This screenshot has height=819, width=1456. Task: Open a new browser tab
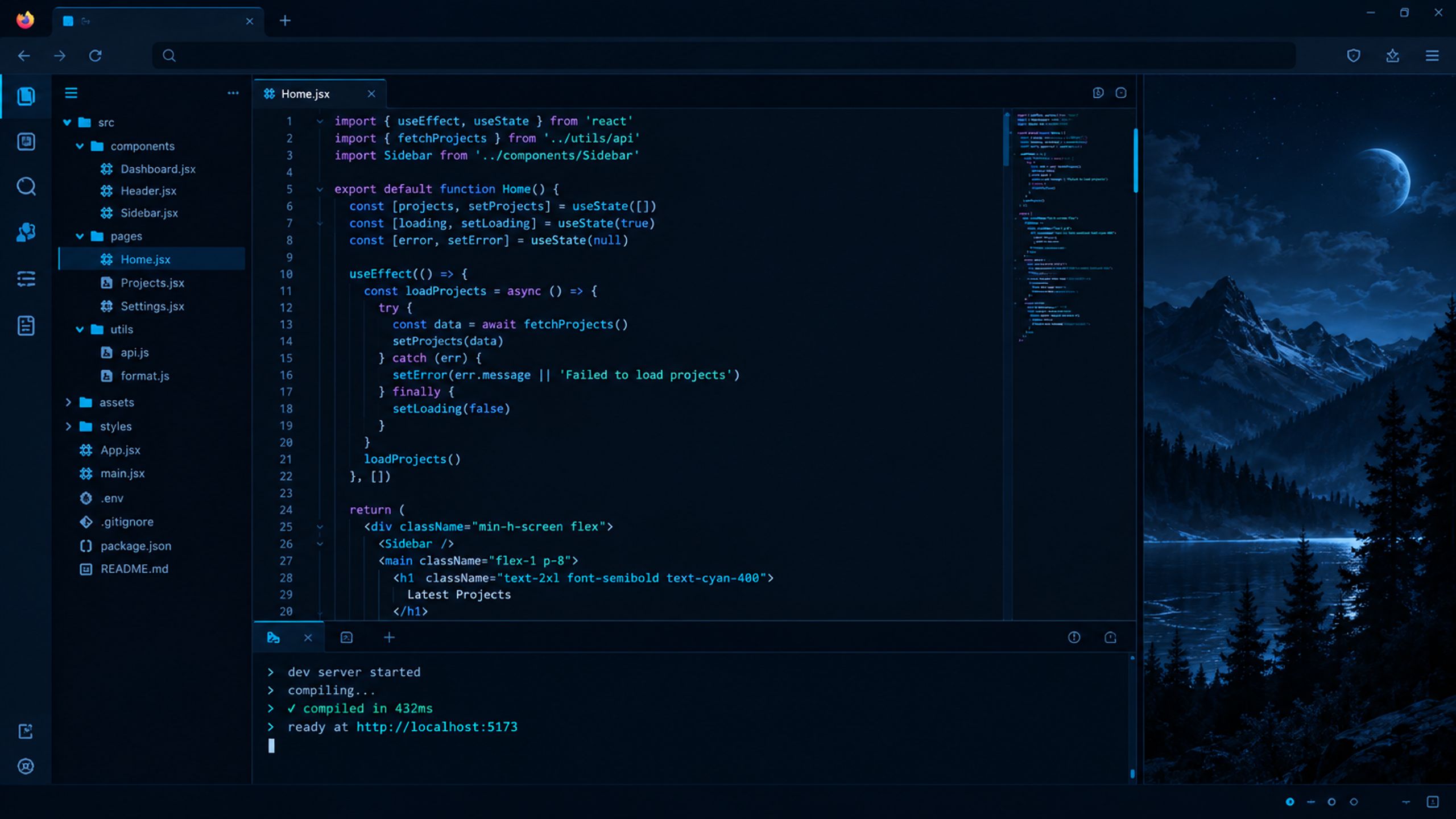pos(285,21)
